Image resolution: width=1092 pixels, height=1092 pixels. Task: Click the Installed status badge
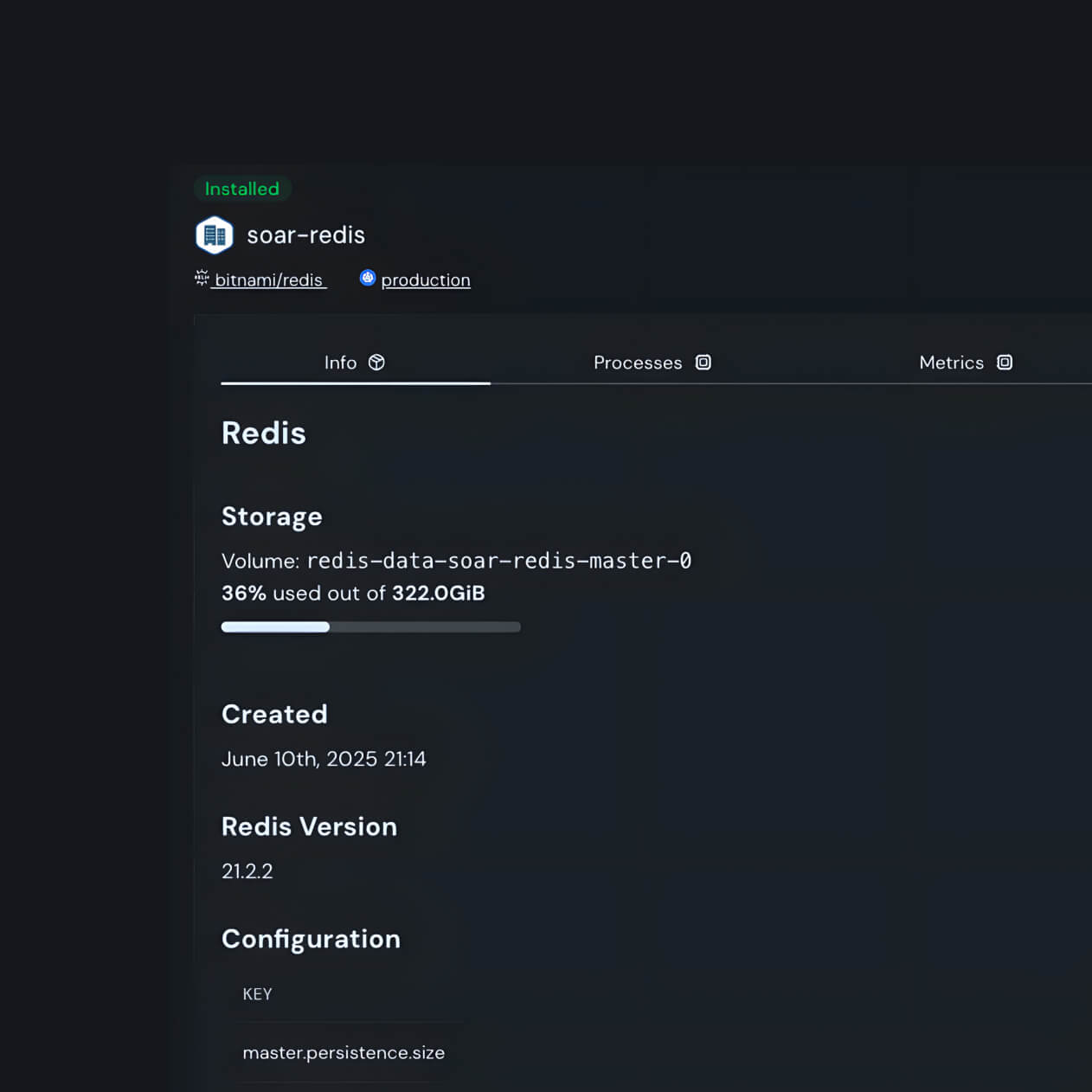(x=242, y=189)
